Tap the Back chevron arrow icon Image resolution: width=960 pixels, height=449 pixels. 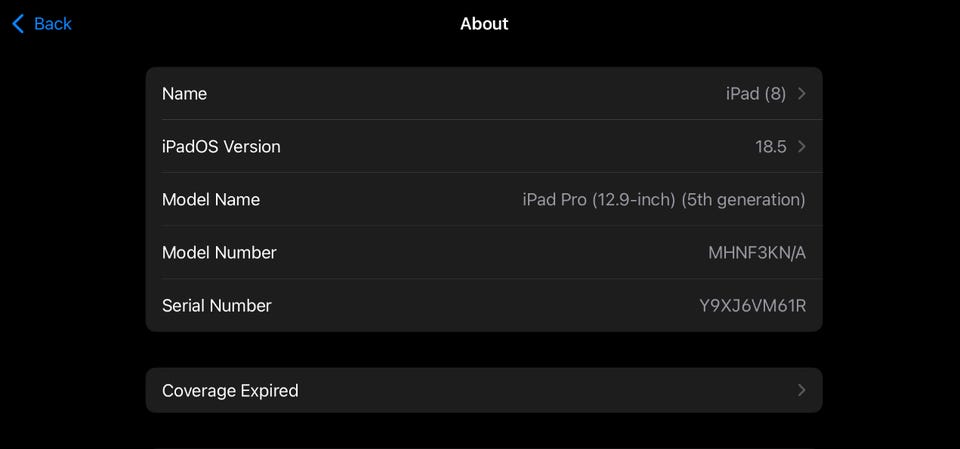[x=17, y=24]
